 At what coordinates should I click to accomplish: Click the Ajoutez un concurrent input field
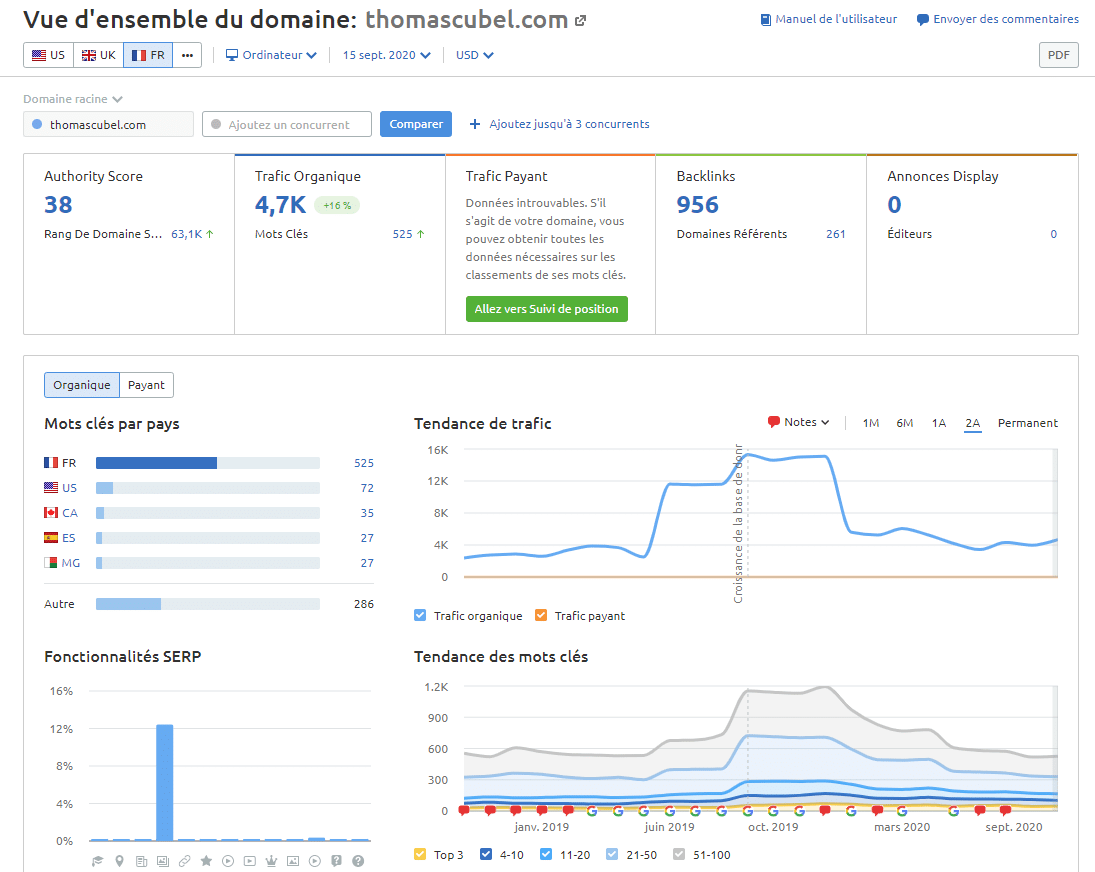tap(287, 124)
